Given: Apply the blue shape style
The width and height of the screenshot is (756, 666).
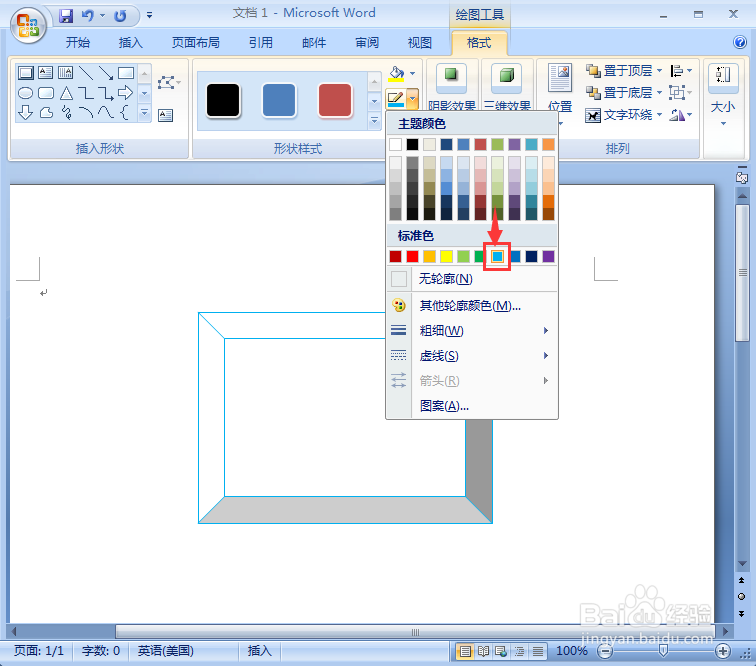Looking at the screenshot, I should [x=279, y=100].
